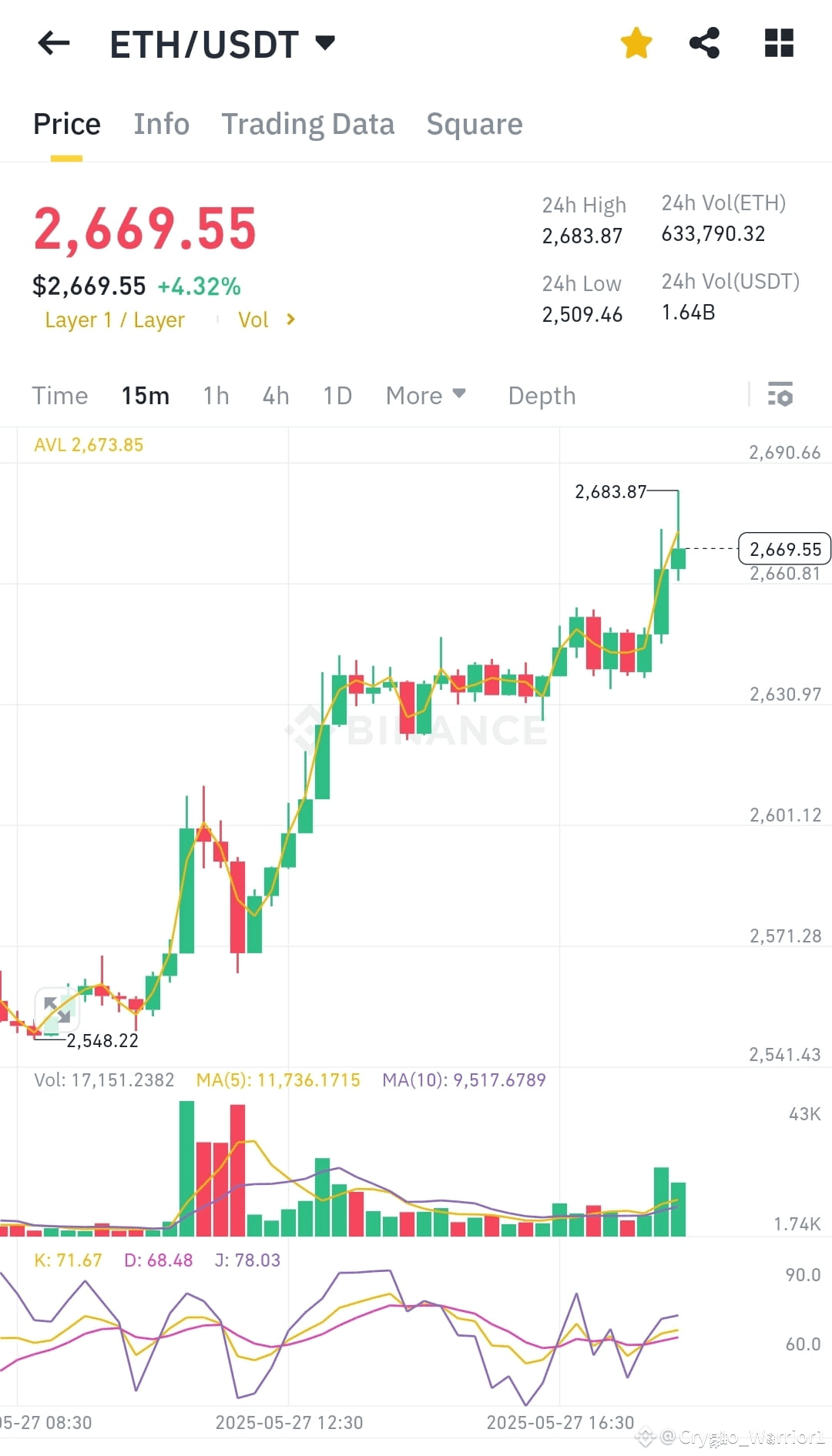Viewport: 832px width, 1456px height.
Task: Open the Depth view
Action: click(x=542, y=395)
